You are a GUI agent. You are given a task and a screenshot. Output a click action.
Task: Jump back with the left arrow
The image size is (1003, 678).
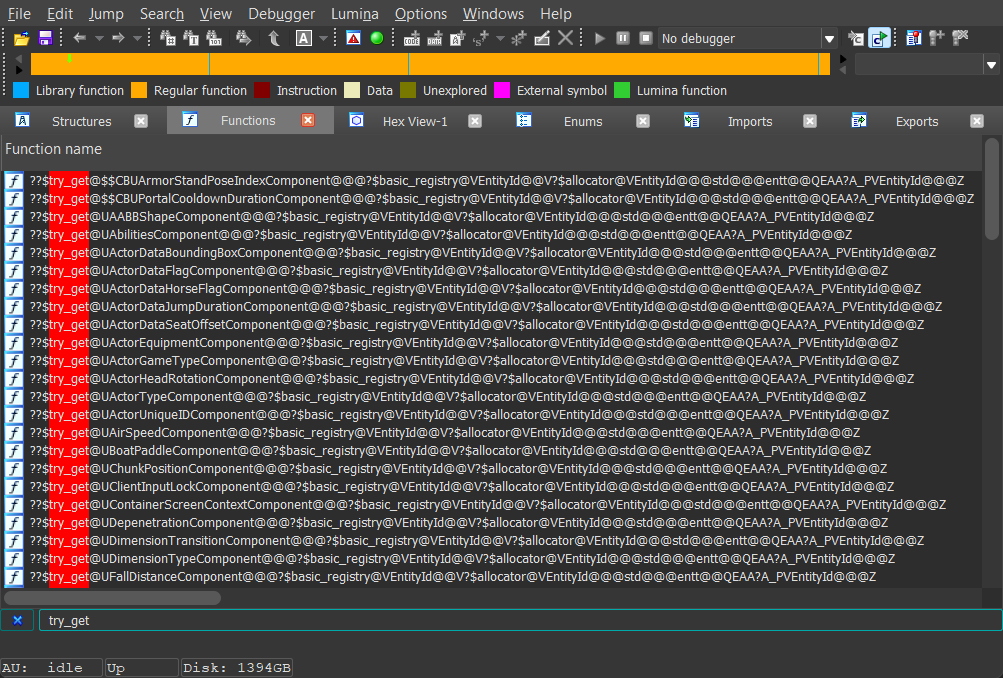pyautogui.click(x=79, y=38)
